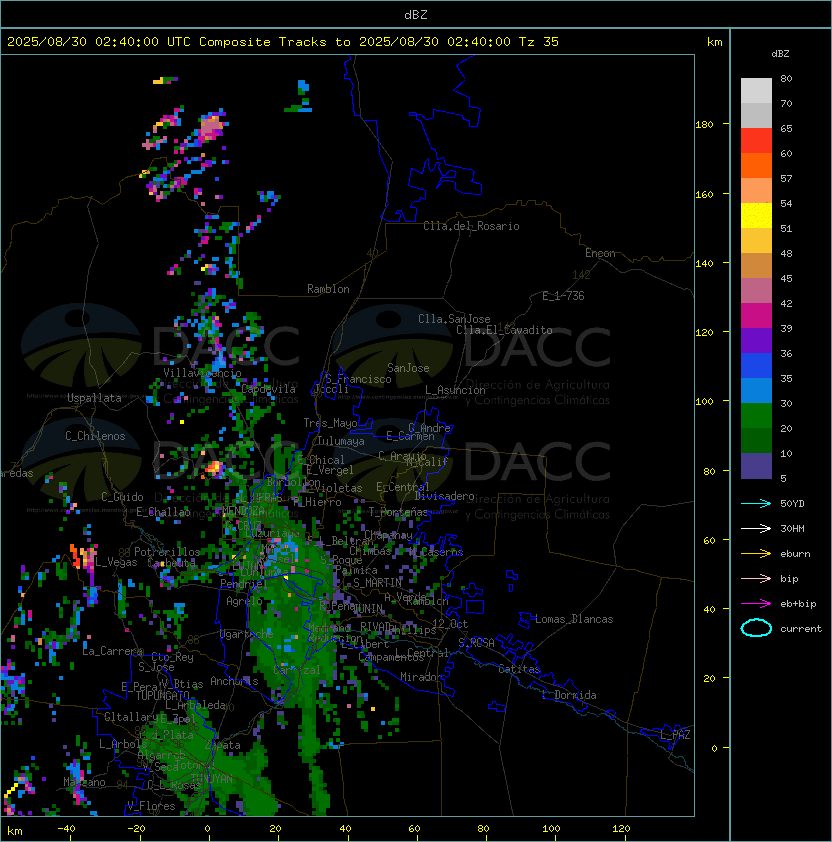Click the 'L_Vegas' map label
Viewport: 832px width, 842px height.
coord(116,562)
